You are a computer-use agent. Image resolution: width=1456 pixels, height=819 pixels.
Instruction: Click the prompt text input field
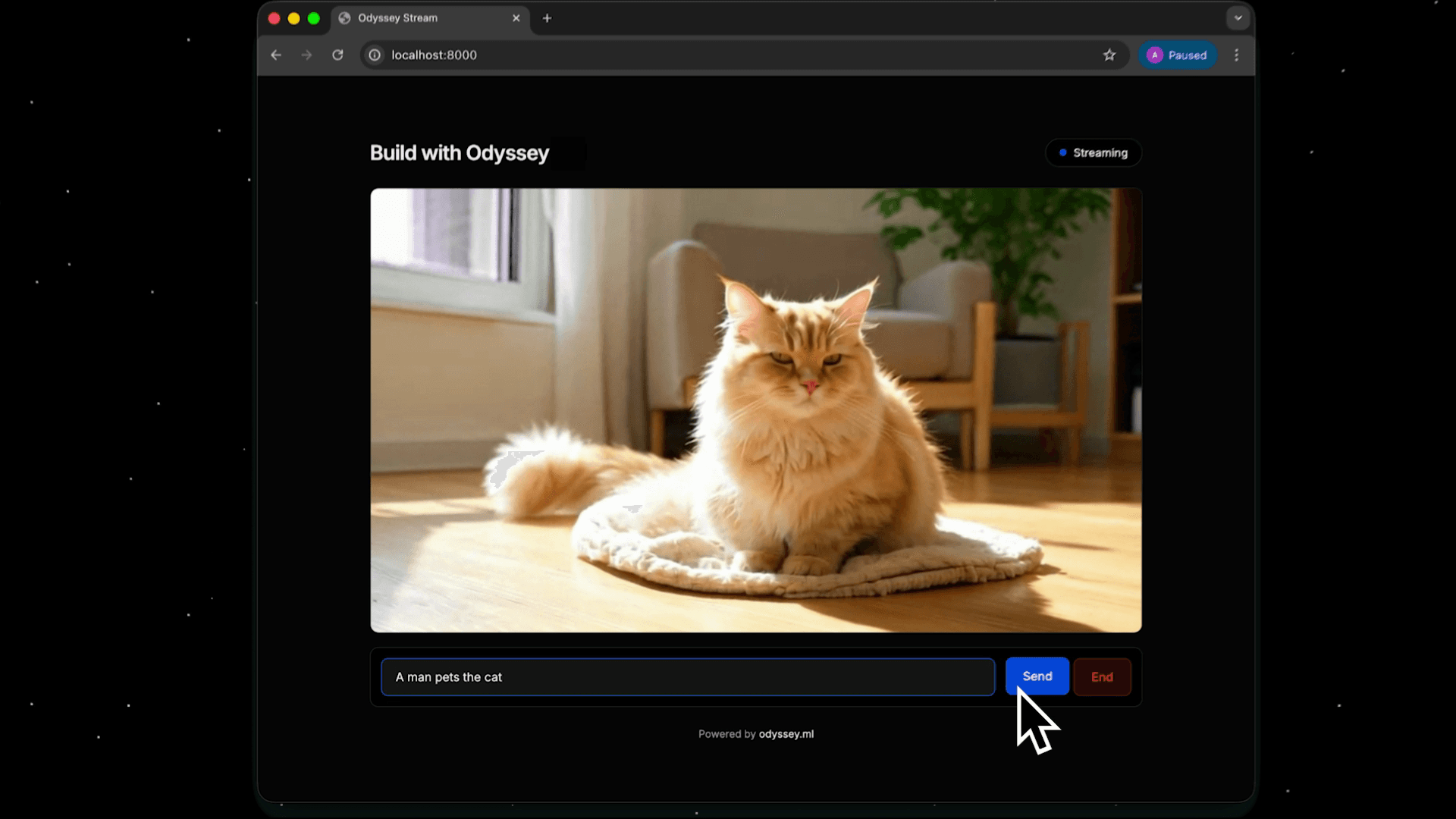(687, 677)
